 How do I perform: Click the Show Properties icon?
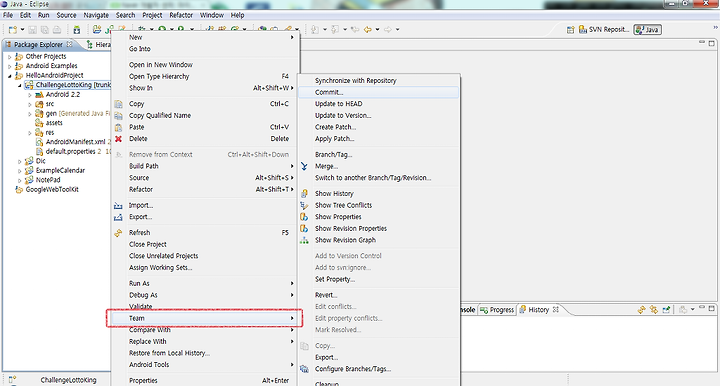[x=304, y=217]
